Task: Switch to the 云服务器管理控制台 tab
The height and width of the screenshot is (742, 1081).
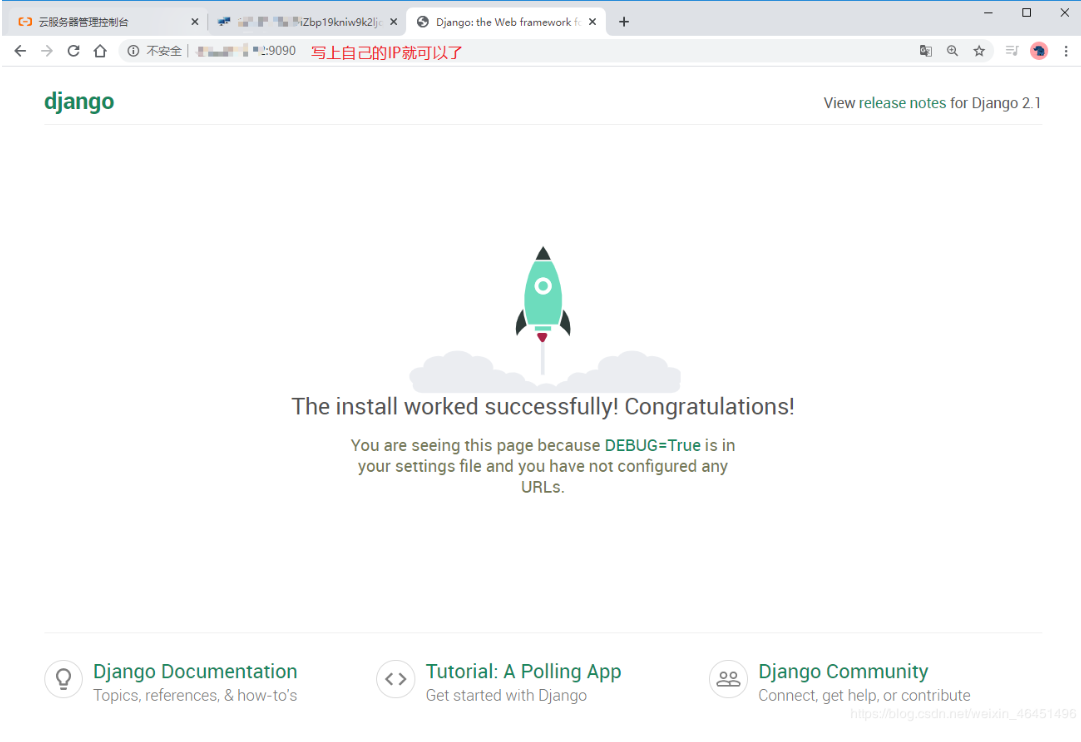Action: pos(105,22)
